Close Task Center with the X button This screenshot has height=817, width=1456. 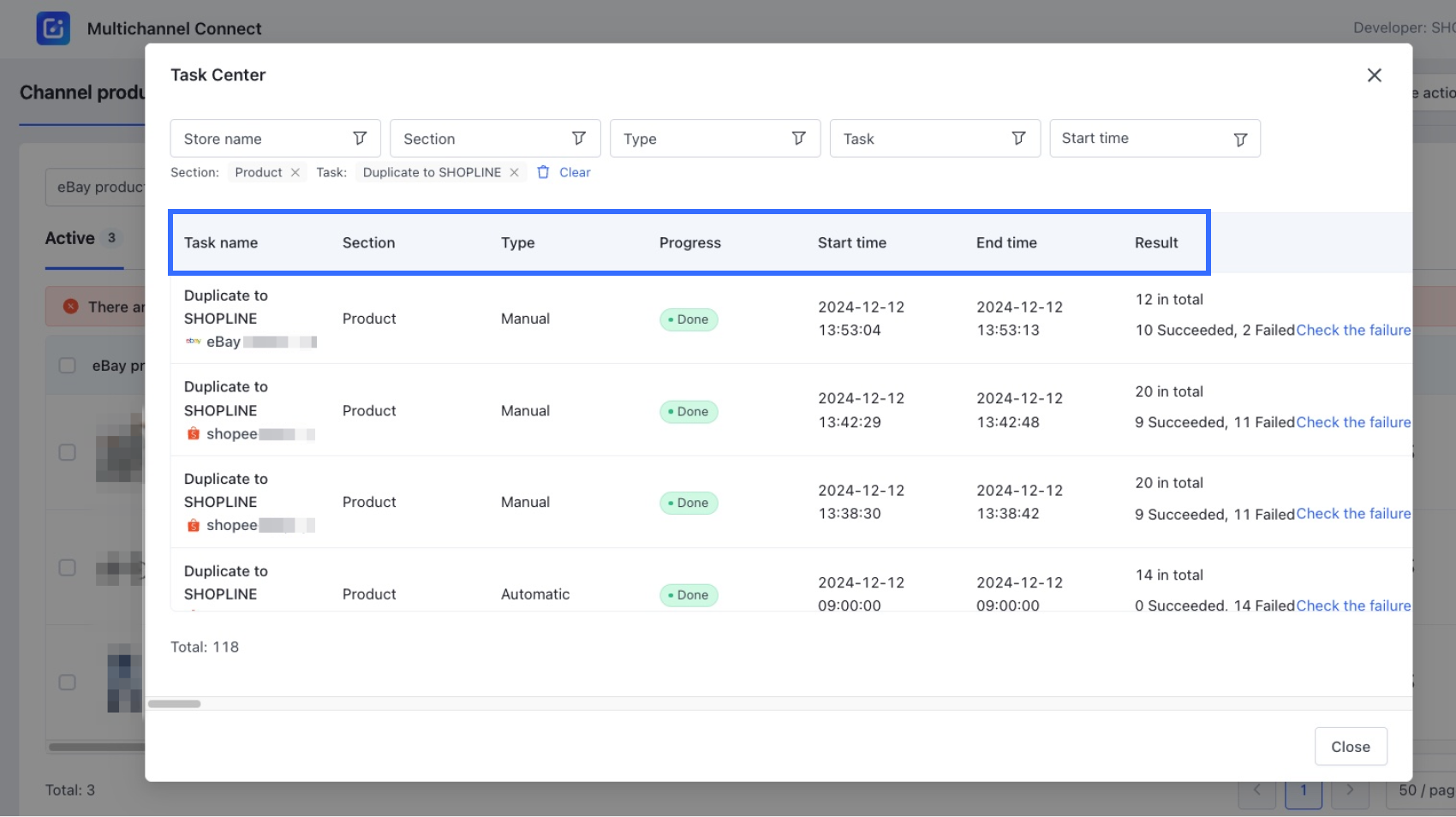click(1374, 75)
